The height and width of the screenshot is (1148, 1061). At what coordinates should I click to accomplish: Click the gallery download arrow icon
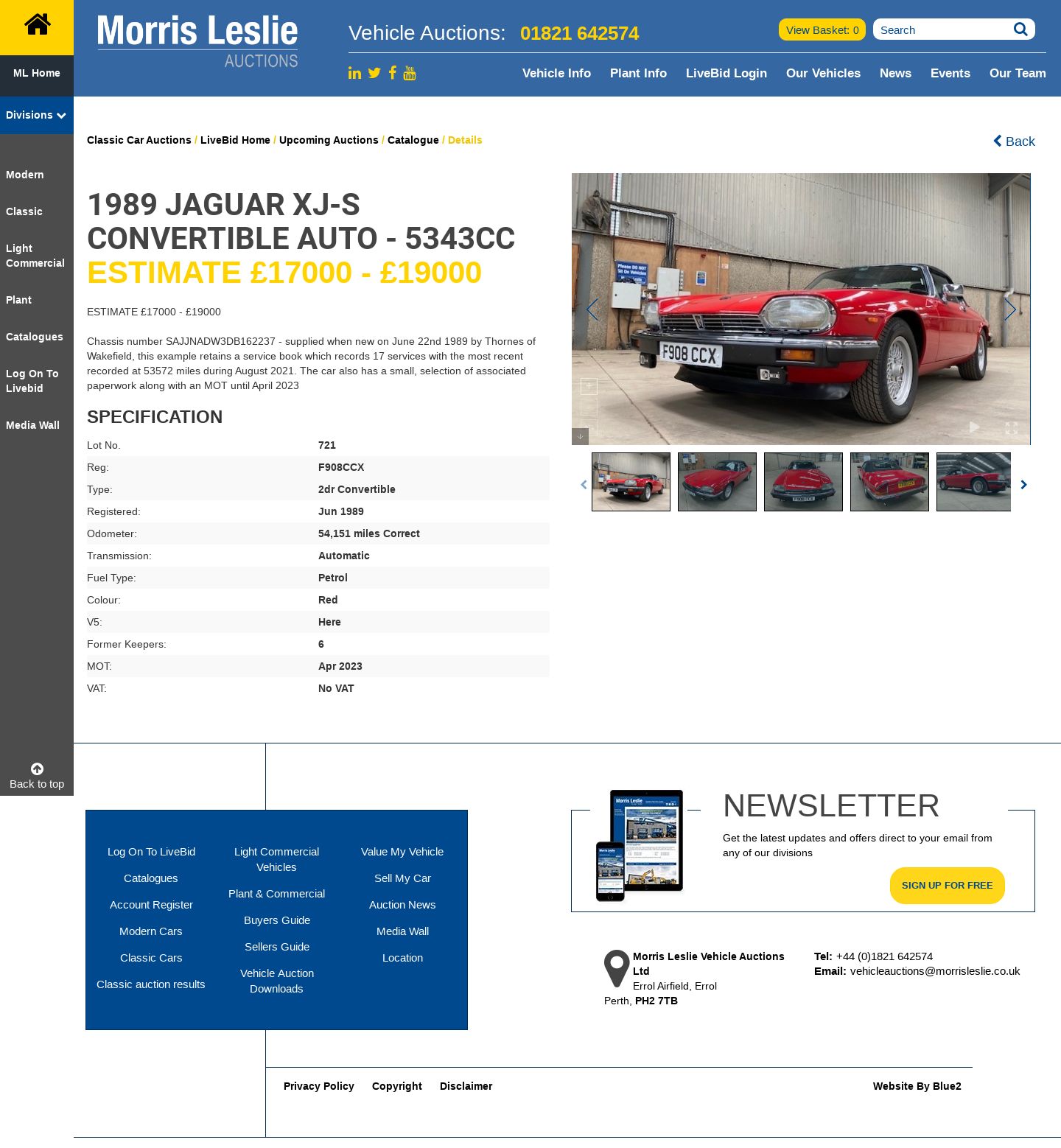tap(580, 436)
